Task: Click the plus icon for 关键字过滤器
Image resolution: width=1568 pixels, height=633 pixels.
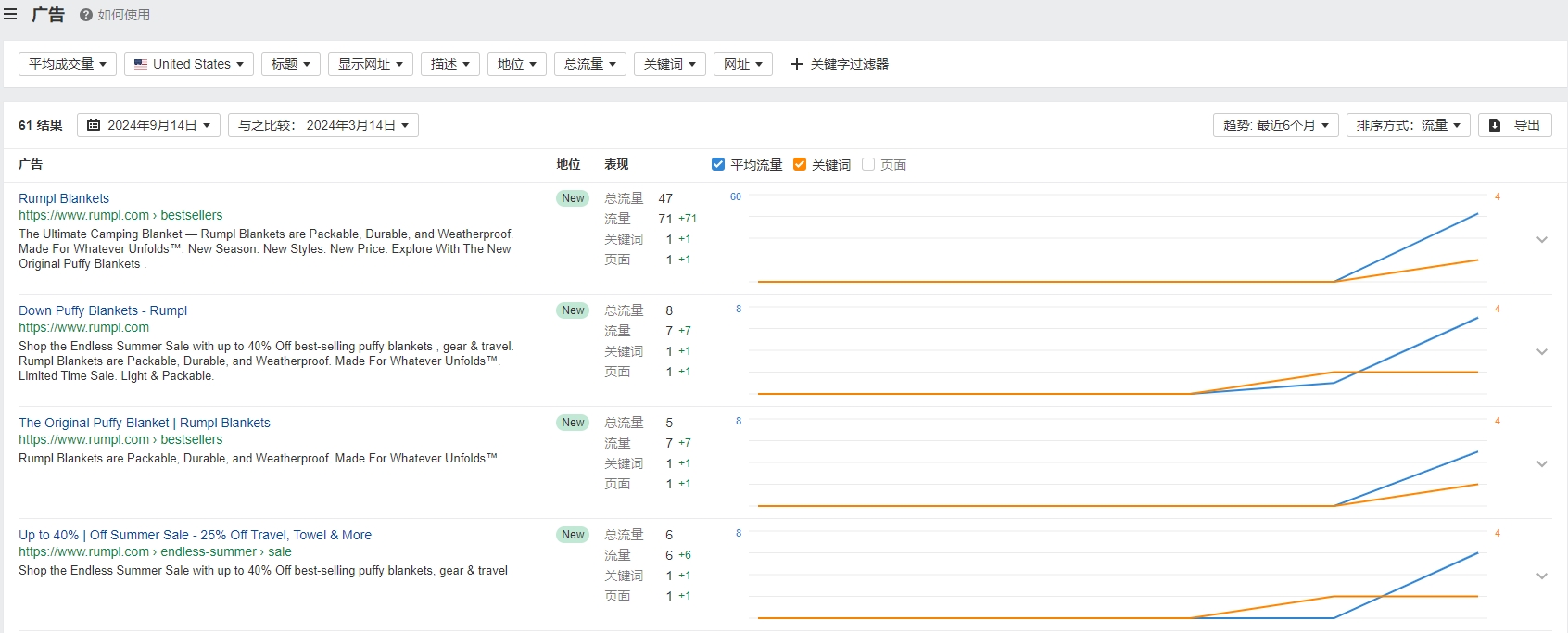Action: click(x=796, y=64)
